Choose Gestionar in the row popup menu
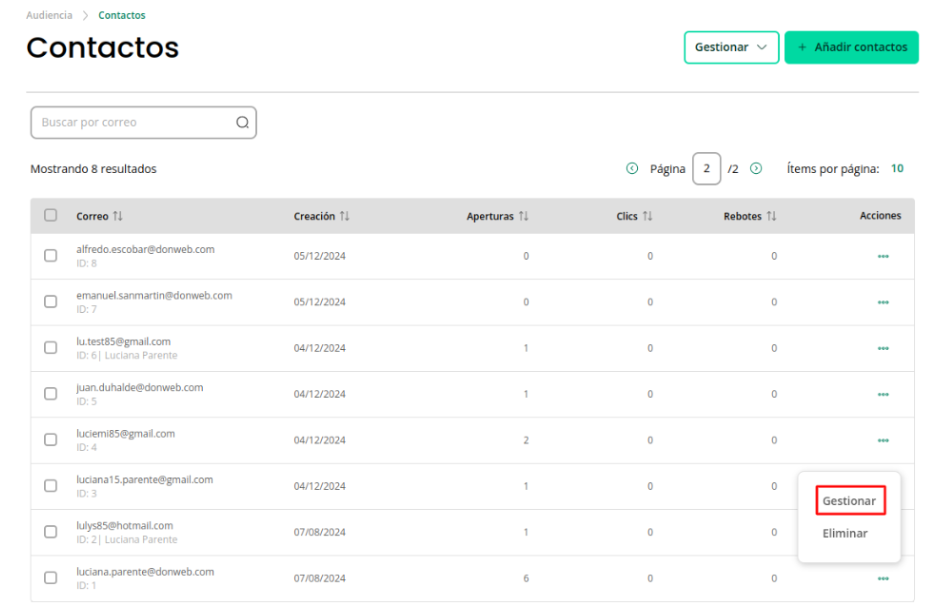This screenshot has height=615, width=932. (x=849, y=501)
